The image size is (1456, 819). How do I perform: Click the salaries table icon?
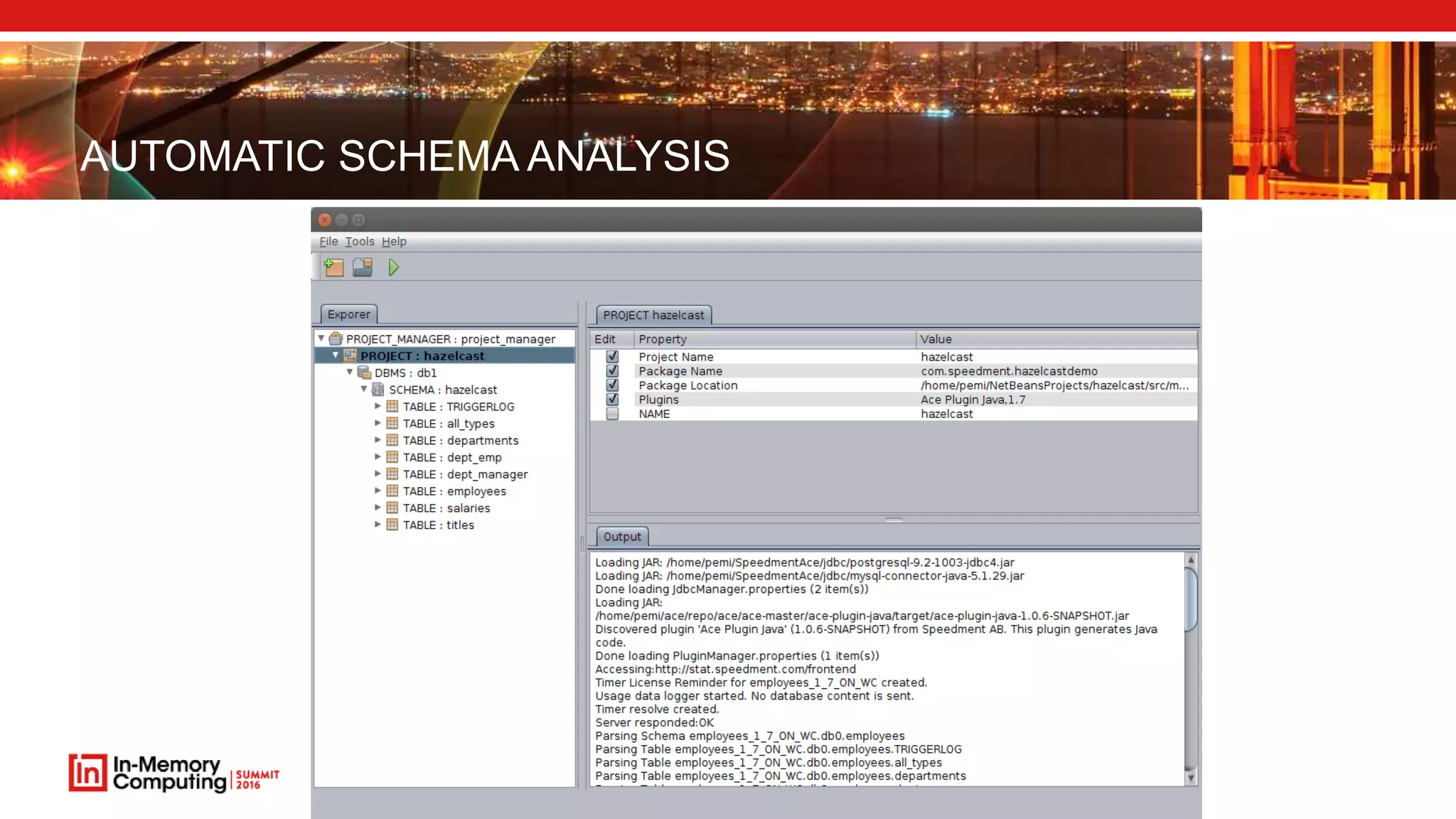pyautogui.click(x=392, y=508)
